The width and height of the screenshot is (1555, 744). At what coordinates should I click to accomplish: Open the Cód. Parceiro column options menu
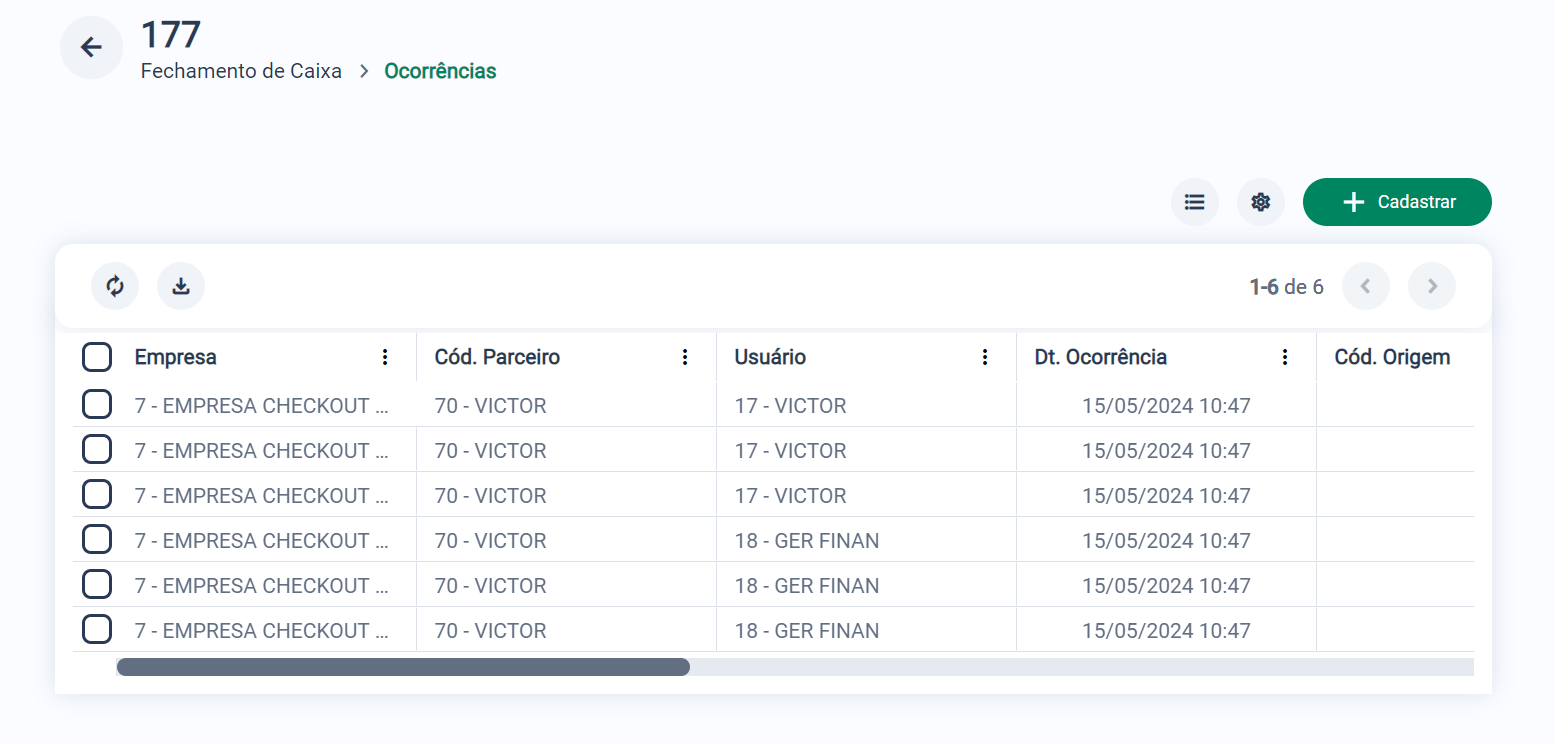685,357
